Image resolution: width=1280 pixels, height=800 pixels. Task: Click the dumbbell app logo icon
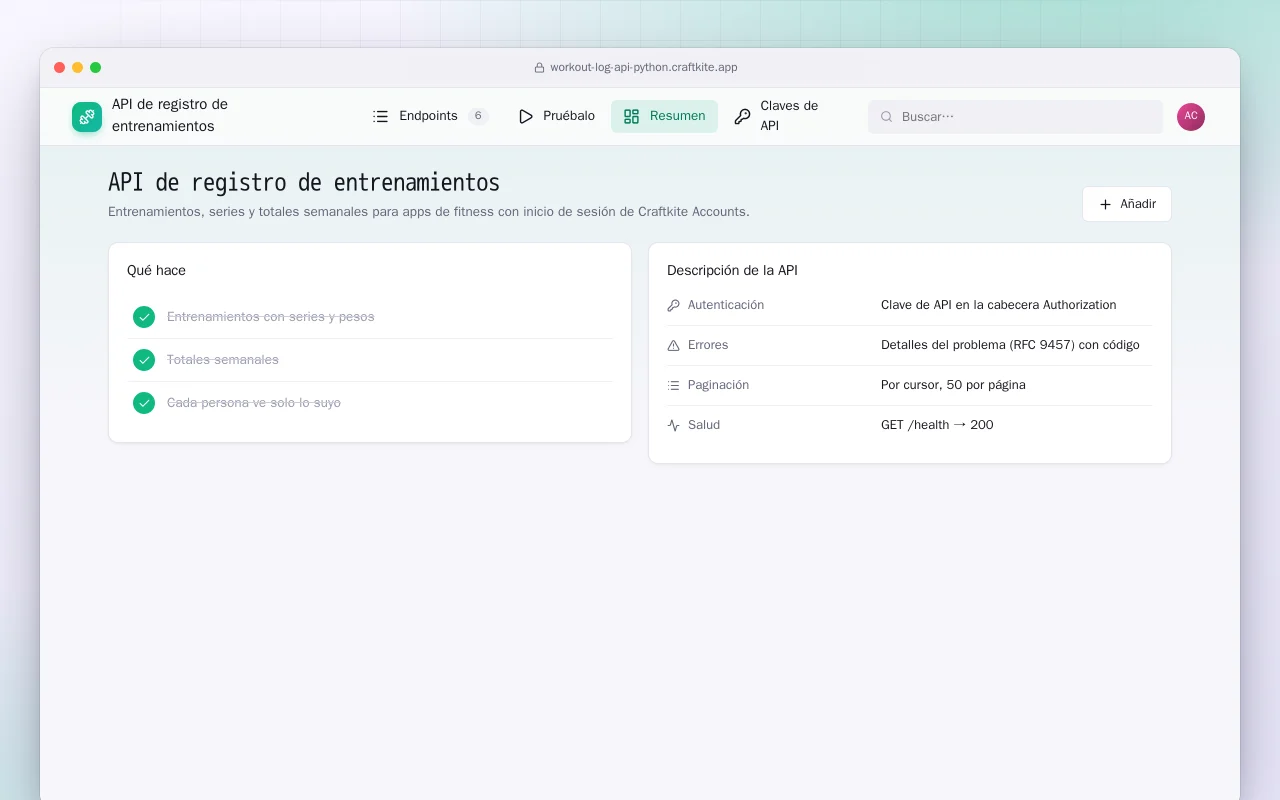[x=87, y=117]
